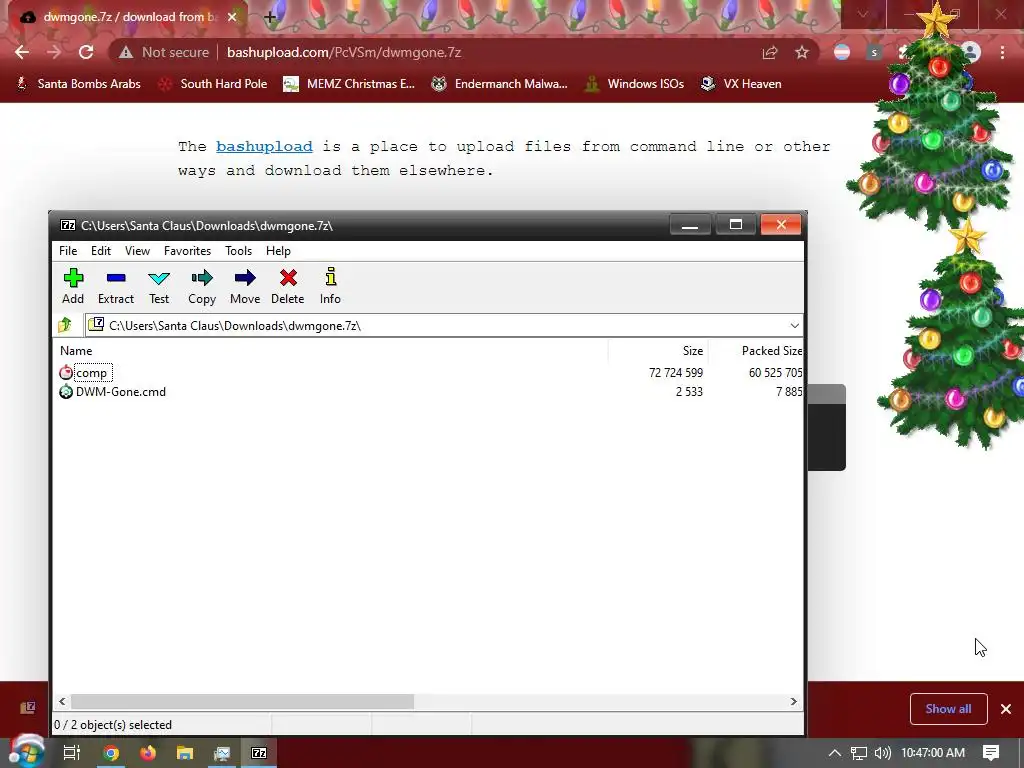Open the Tools menu
Image resolution: width=1024 pixels, height=768 pixels.
238,251
